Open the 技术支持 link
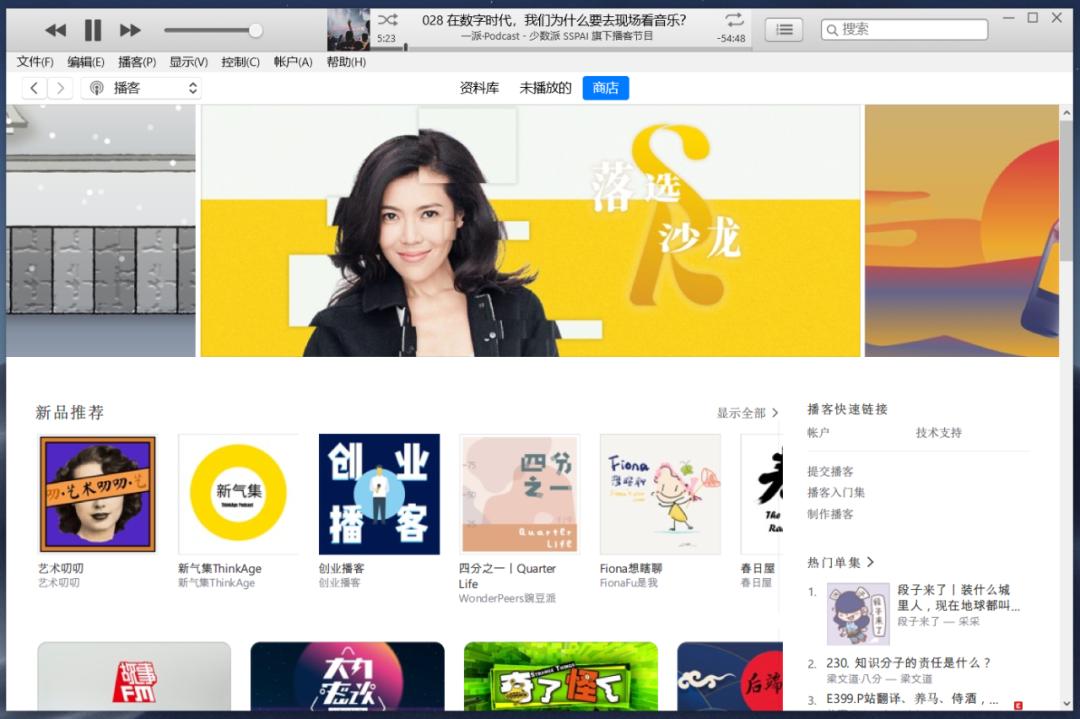The height and width of the screenshot is (719, 1080). coord(938,432)
